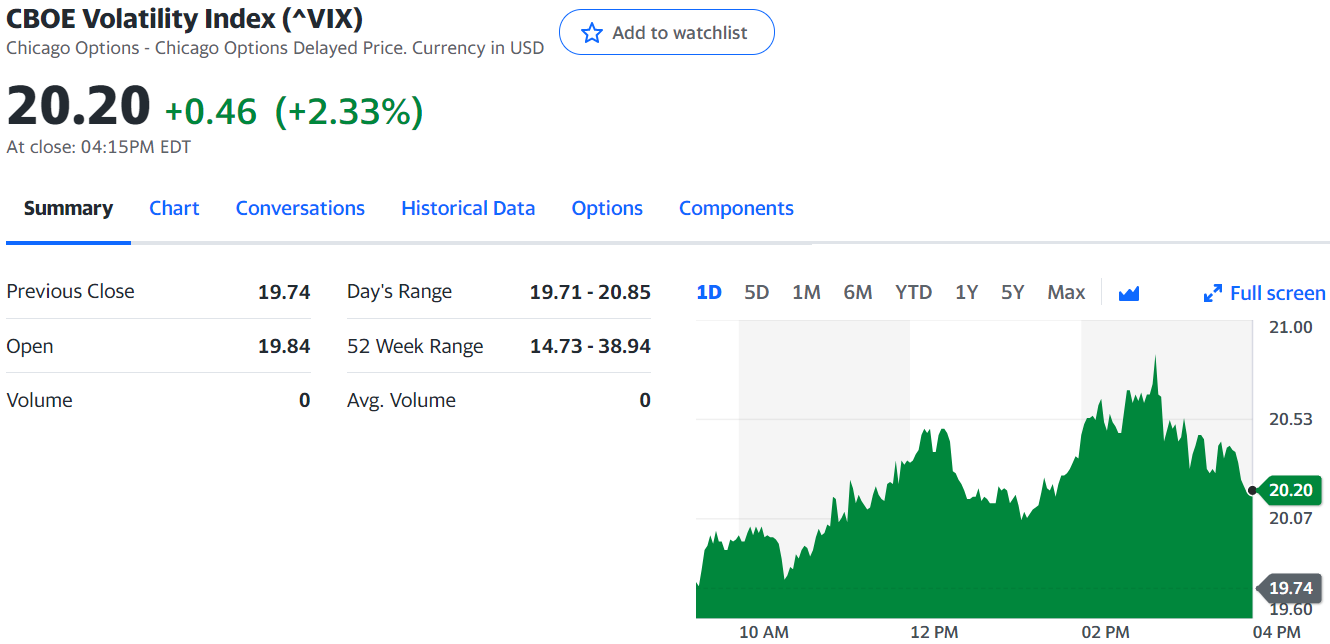This screenshot has width=1330, height=644.
Task: Set chart range to 1M
Action: pos(806,292)
